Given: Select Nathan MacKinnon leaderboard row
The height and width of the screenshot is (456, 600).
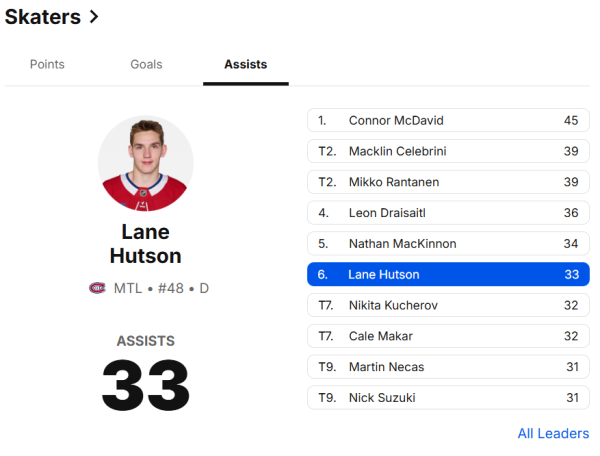Looking at the screenshot, I should pos(448,244).
